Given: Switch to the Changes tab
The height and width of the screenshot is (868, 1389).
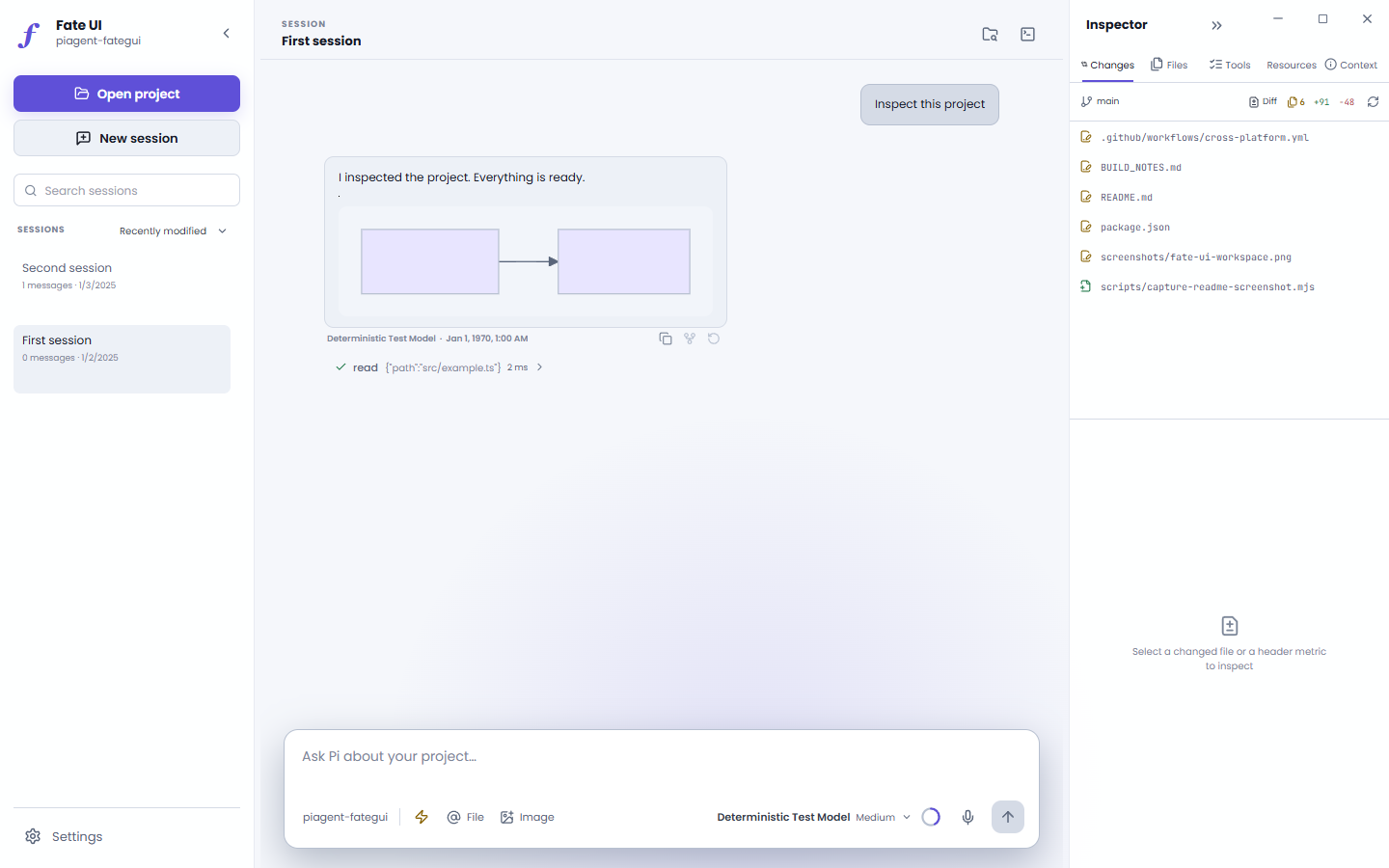Looking at the screenshot, I should click(1107, 65).
